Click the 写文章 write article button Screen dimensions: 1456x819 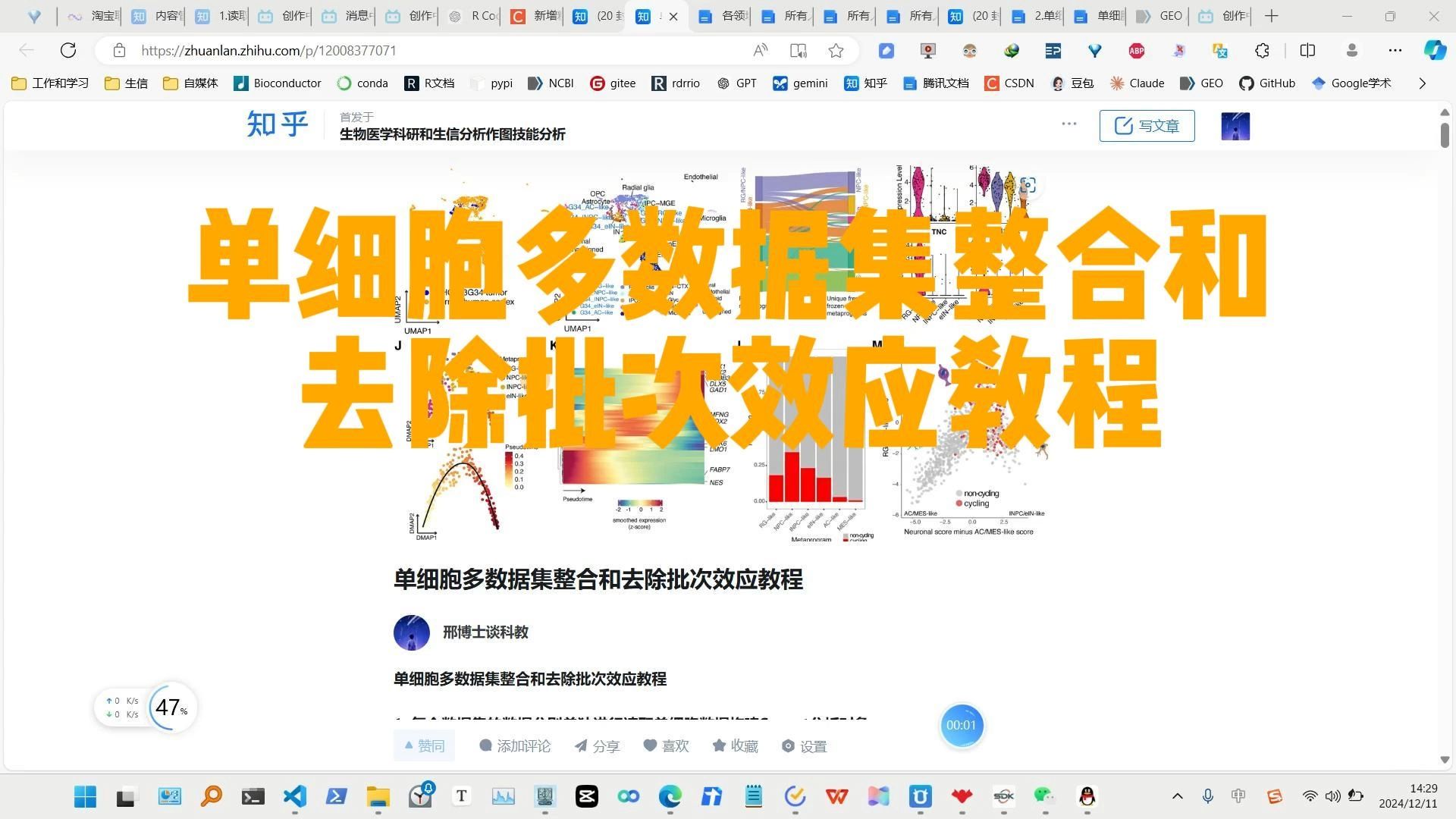tap(1147, 126)
